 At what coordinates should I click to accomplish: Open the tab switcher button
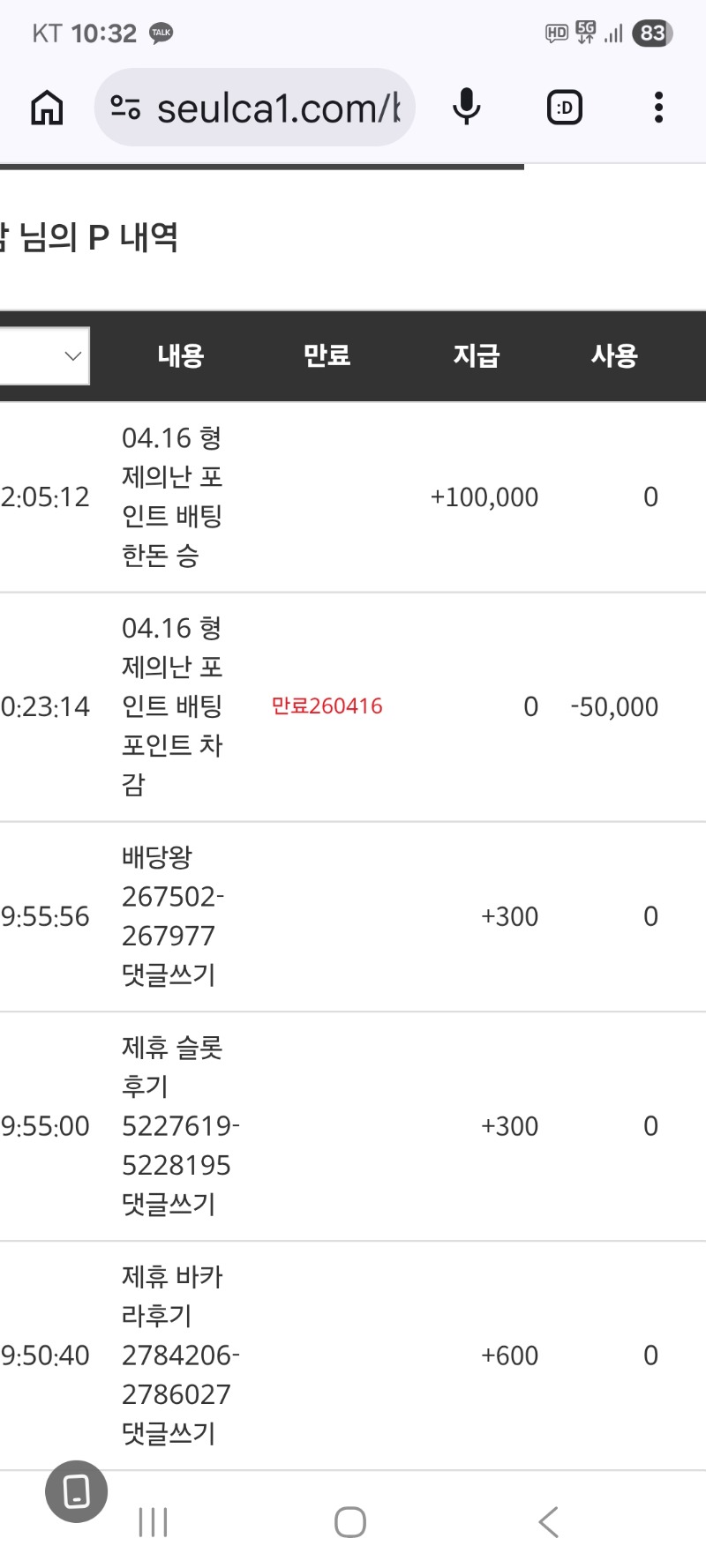click(x=565, y=108)
